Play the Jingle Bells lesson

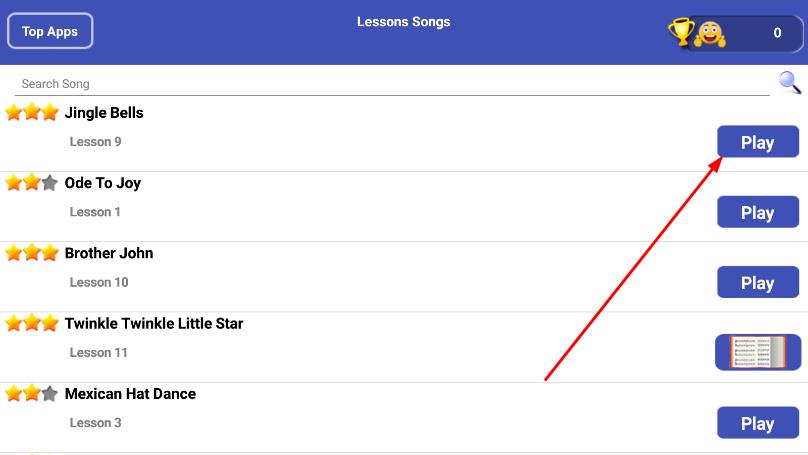[x=758, y=142]
